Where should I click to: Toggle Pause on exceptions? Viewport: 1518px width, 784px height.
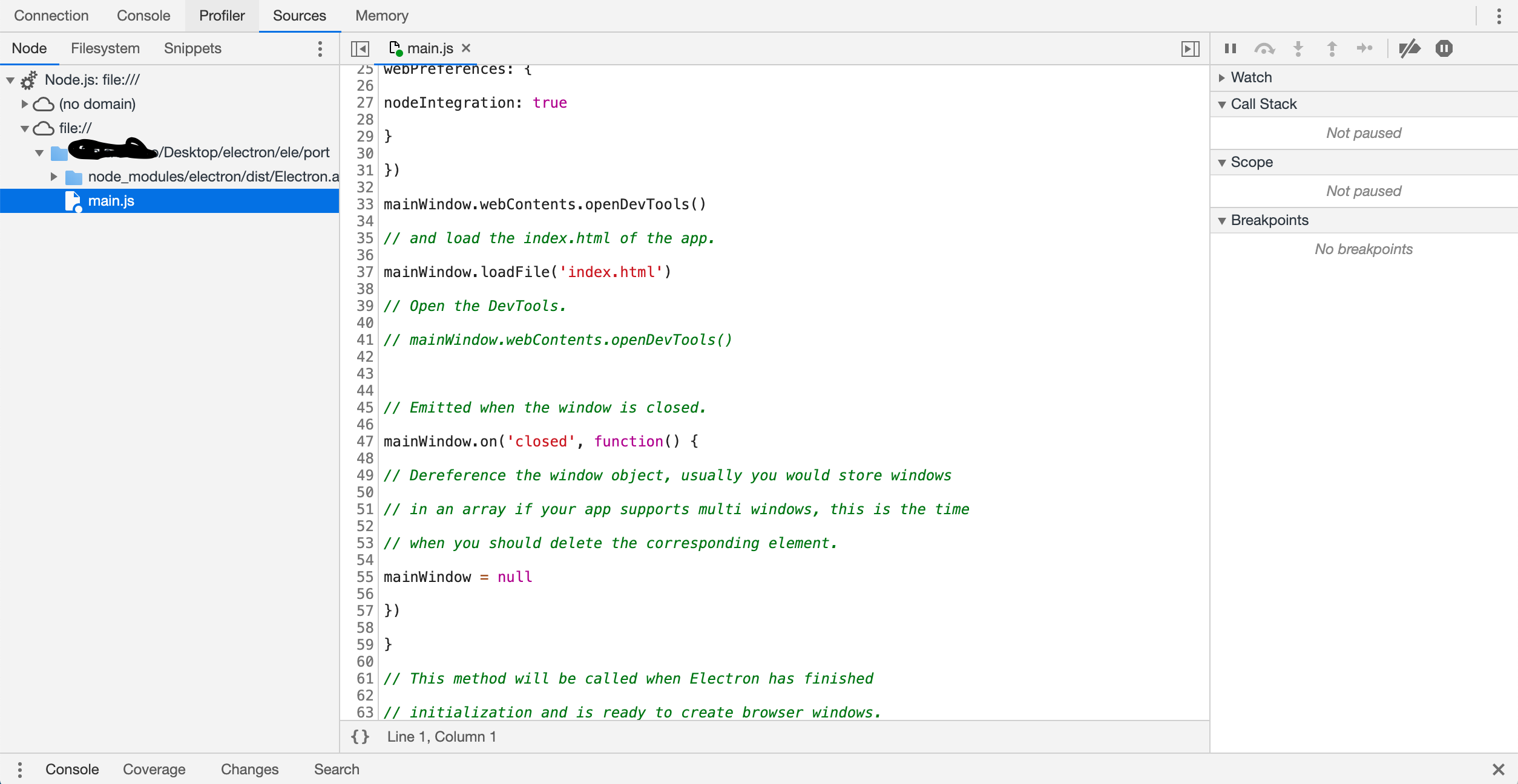[1444, 48]
